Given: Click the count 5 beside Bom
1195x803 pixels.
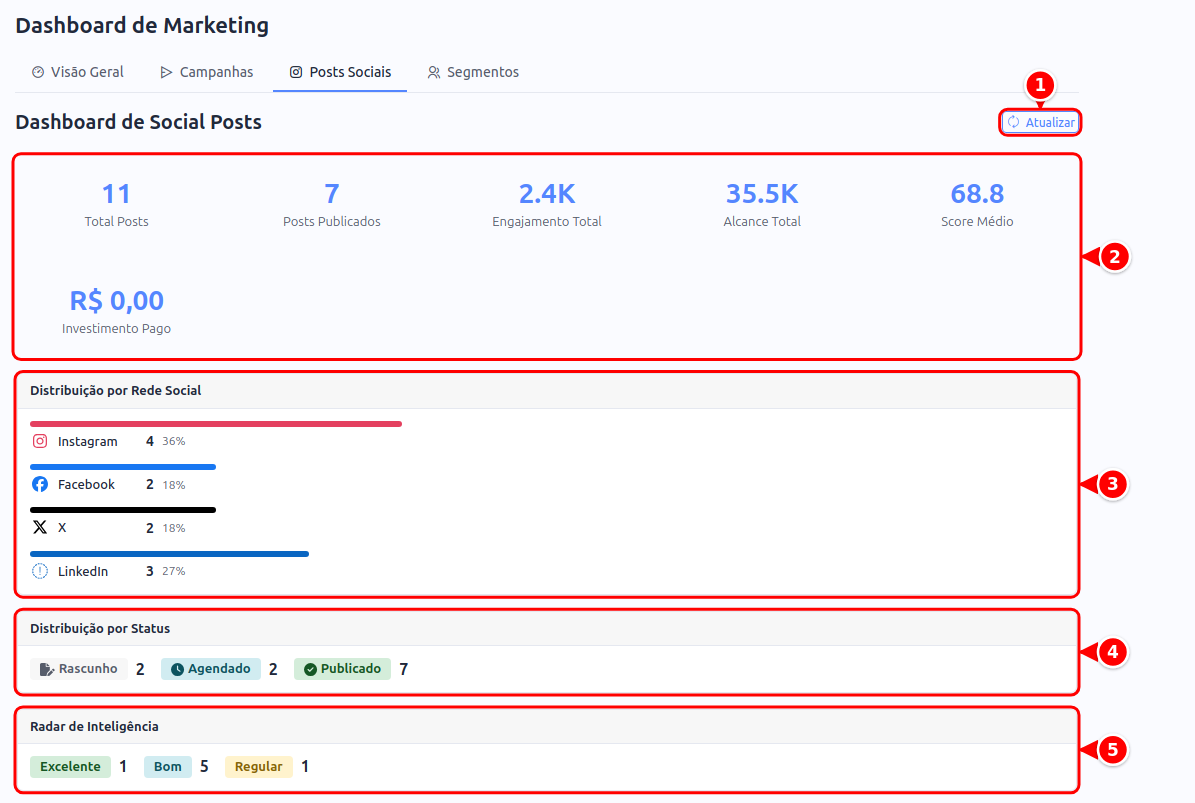Looking at the screenshot, I should pyautogui.click(x=204, y=766).
